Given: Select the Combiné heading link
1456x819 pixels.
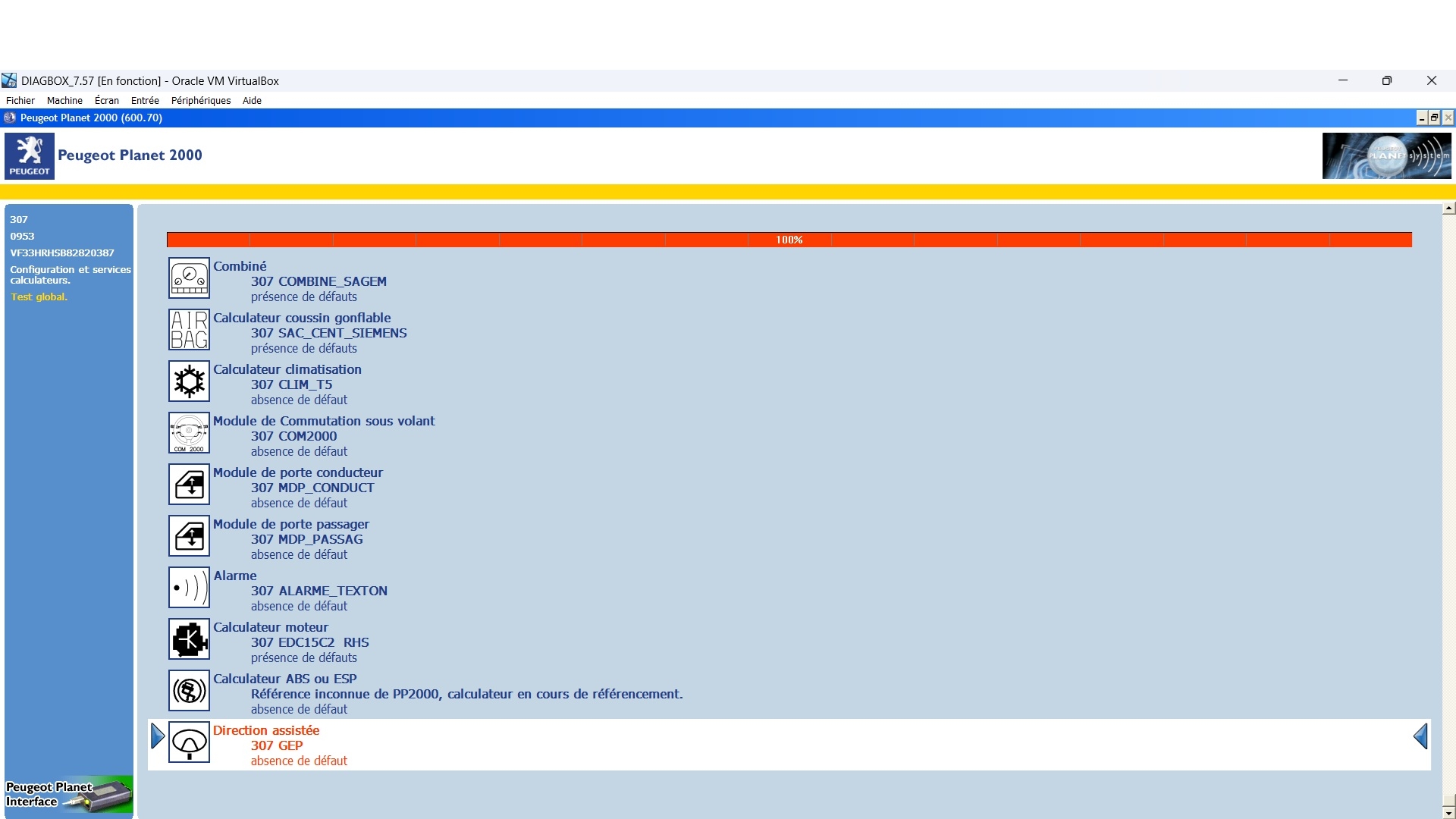Looking at the screenshot, I should (240, 266).
